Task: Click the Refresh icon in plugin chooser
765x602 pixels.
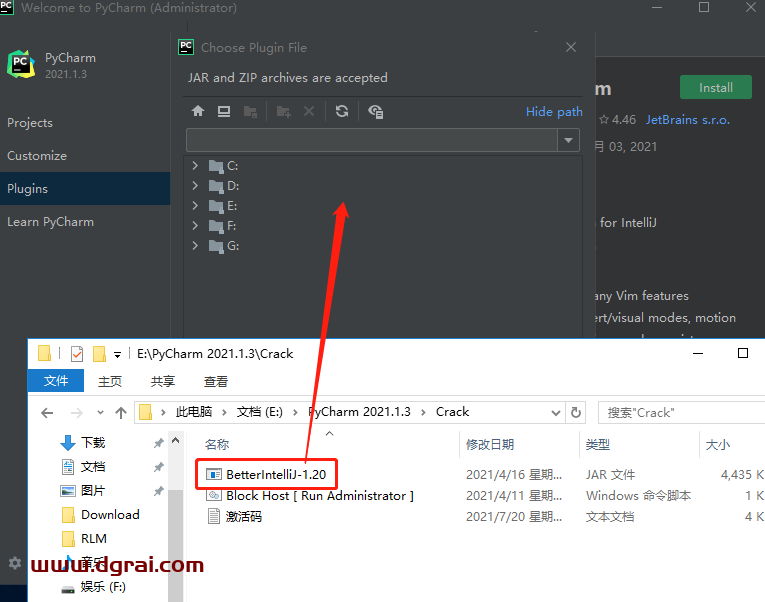Action: tap(342, 111)
